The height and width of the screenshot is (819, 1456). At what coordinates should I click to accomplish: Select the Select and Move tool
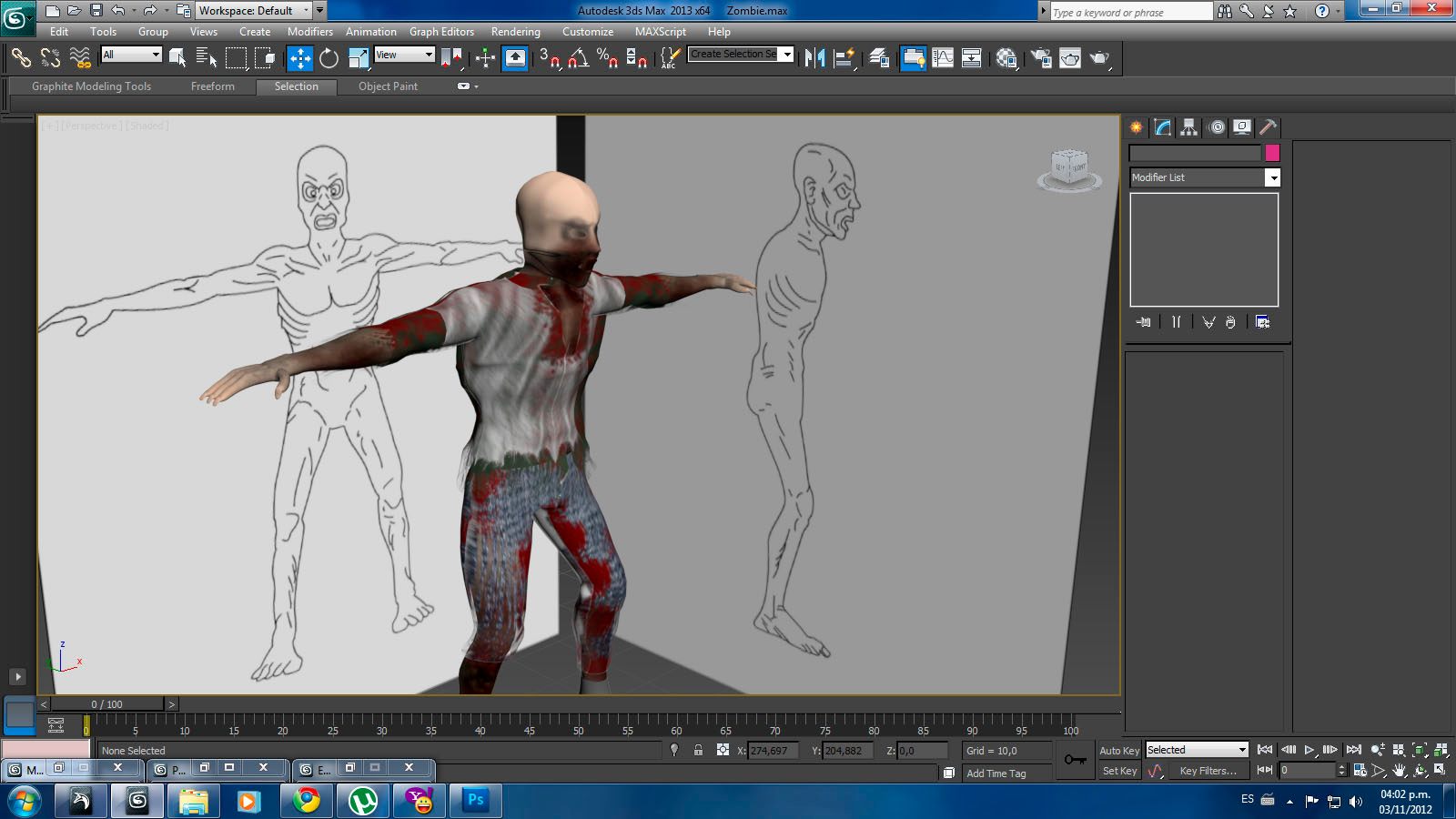[x=299, y=57]
